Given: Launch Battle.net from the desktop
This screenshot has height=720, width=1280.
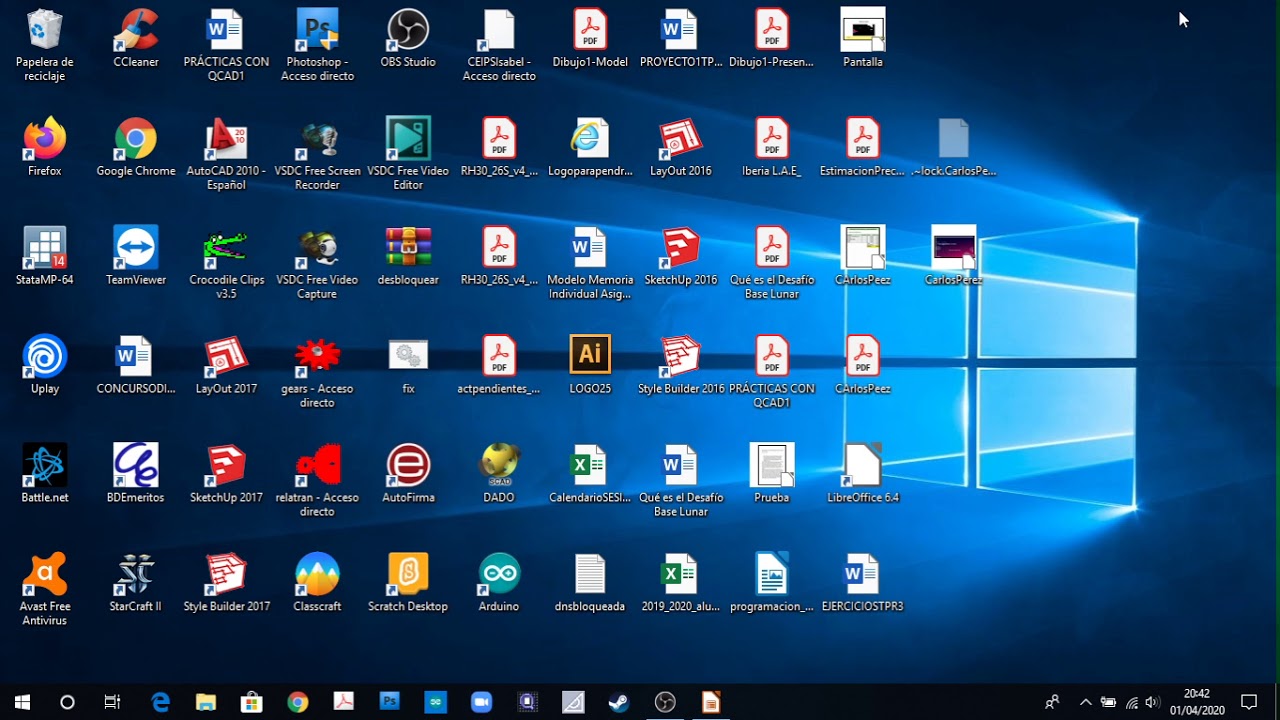Looking at the screenshot, I should coord(45,466).
